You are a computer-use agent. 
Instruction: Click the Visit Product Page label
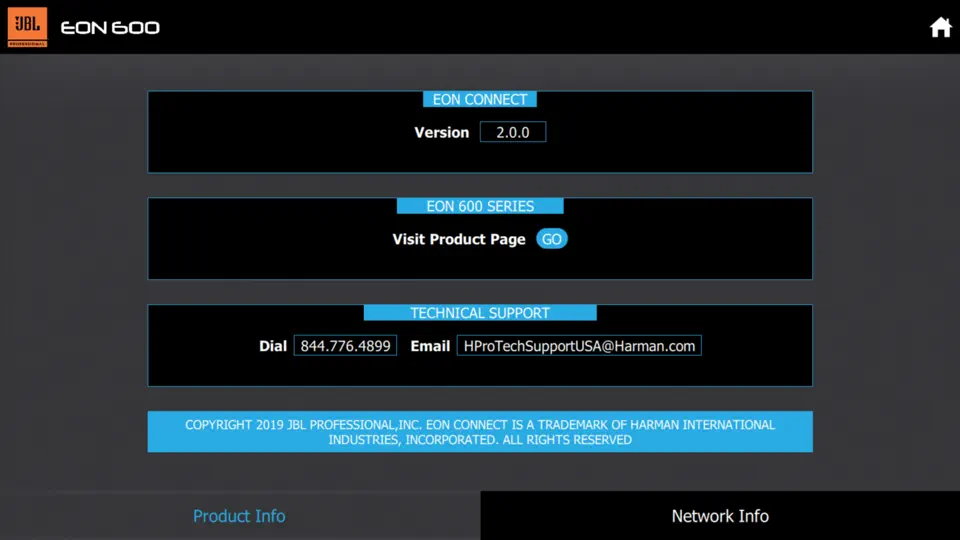point(459,239)
